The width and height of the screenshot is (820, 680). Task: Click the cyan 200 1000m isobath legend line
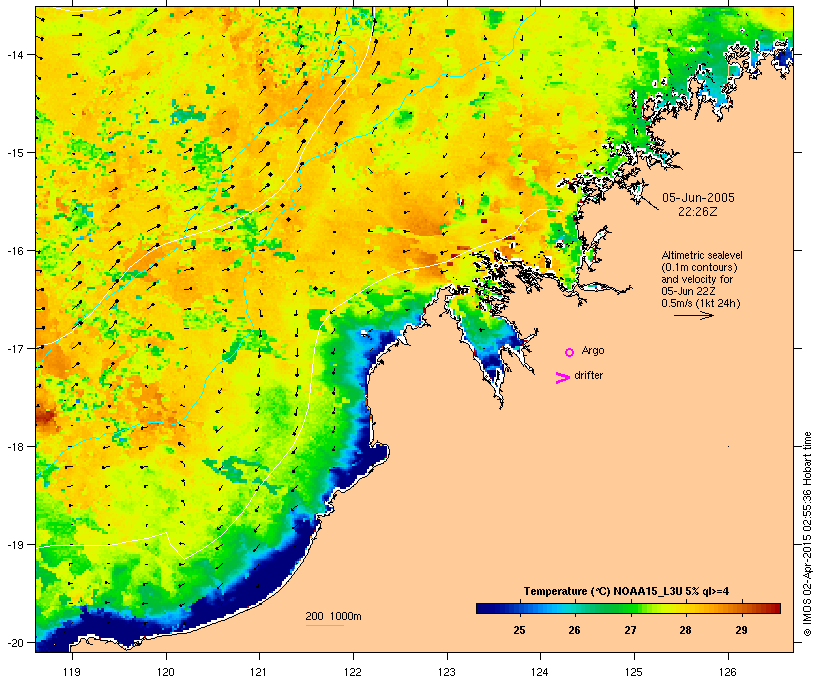(325, 626)
